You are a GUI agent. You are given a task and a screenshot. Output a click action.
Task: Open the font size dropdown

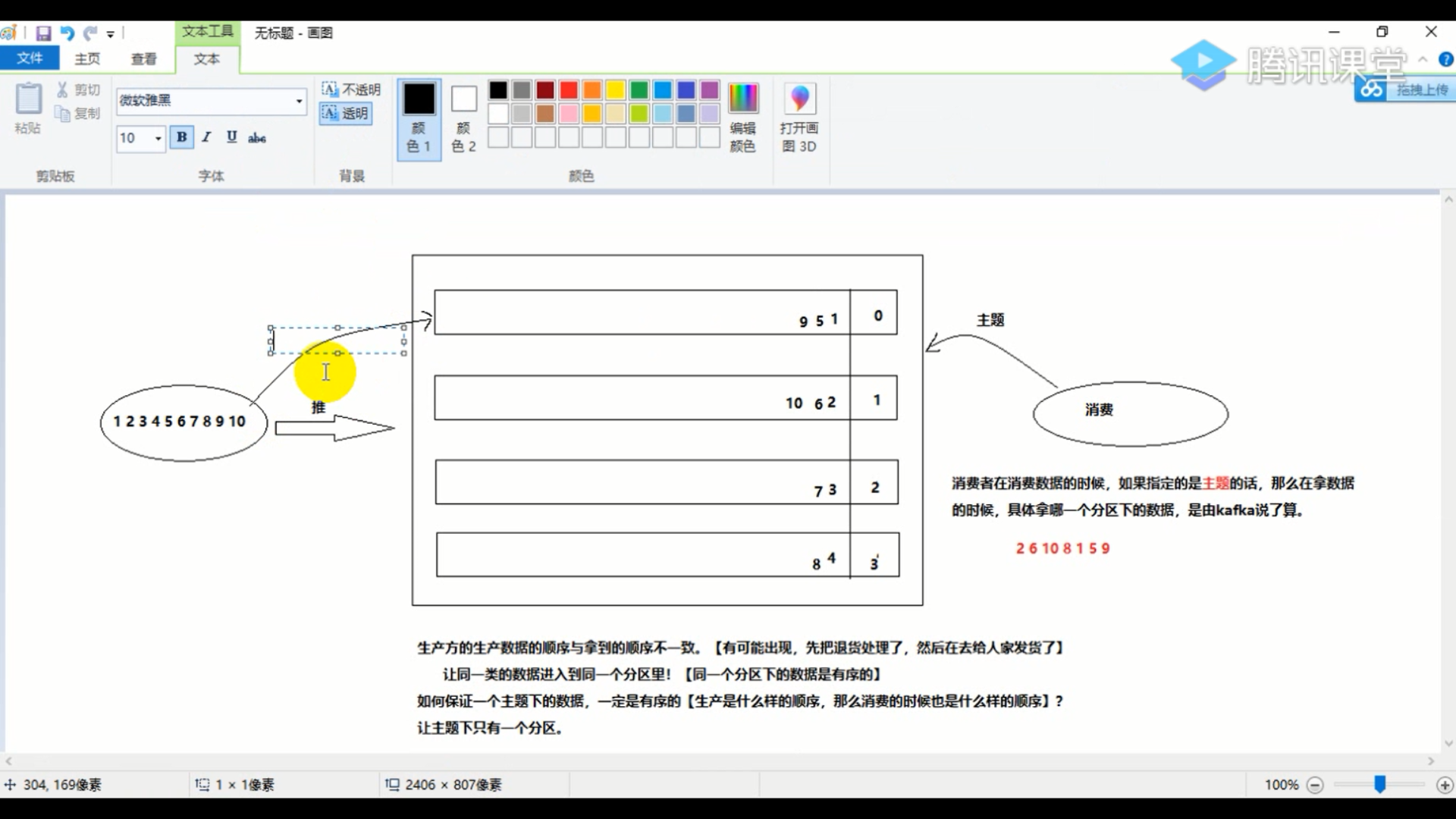click(158, 138)
